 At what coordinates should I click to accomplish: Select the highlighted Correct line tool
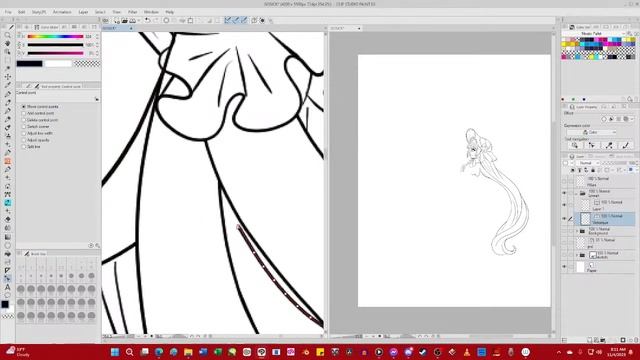pyautogui.click(x=8, y=278)
